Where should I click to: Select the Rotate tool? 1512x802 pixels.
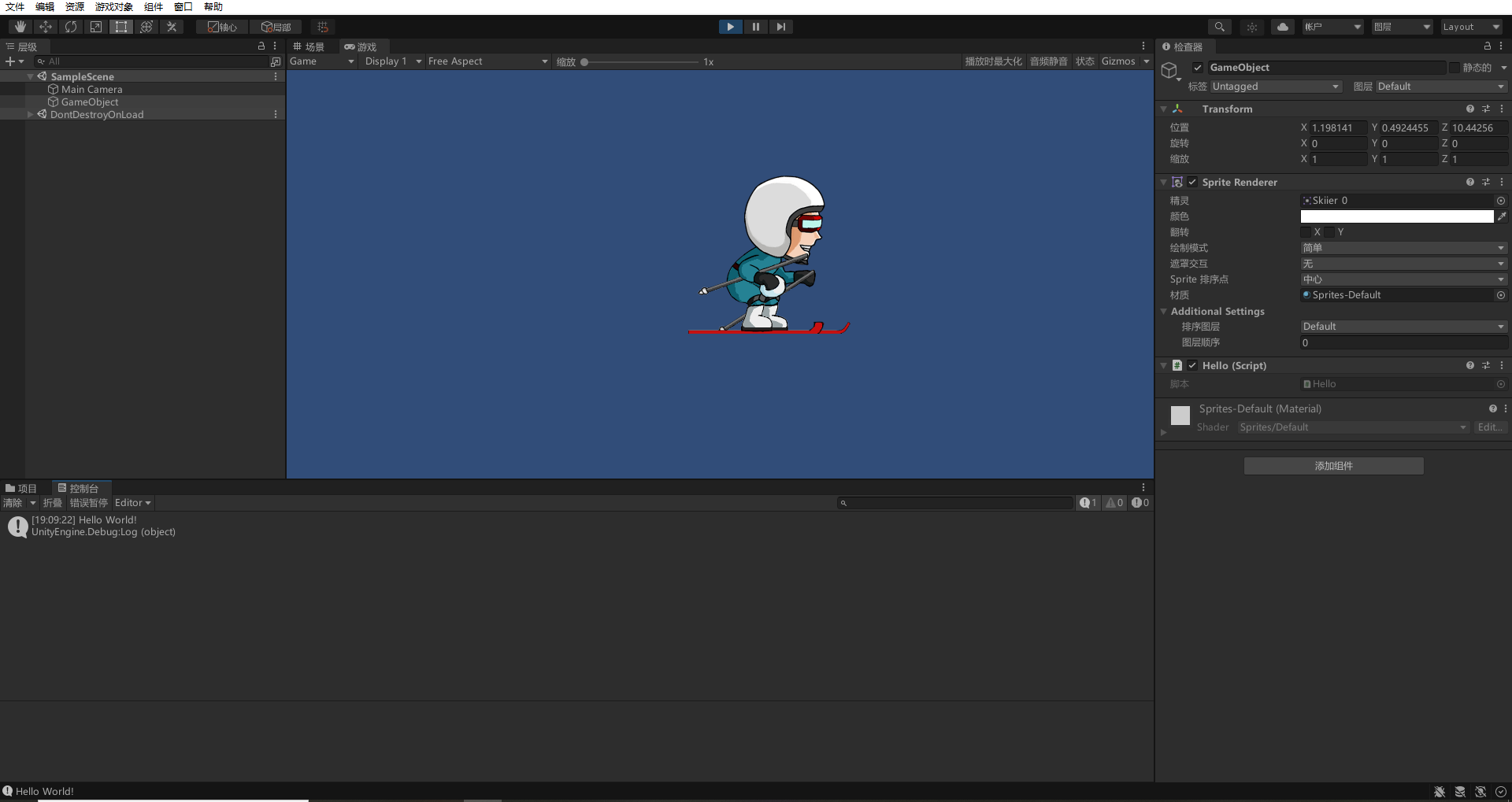70,27
